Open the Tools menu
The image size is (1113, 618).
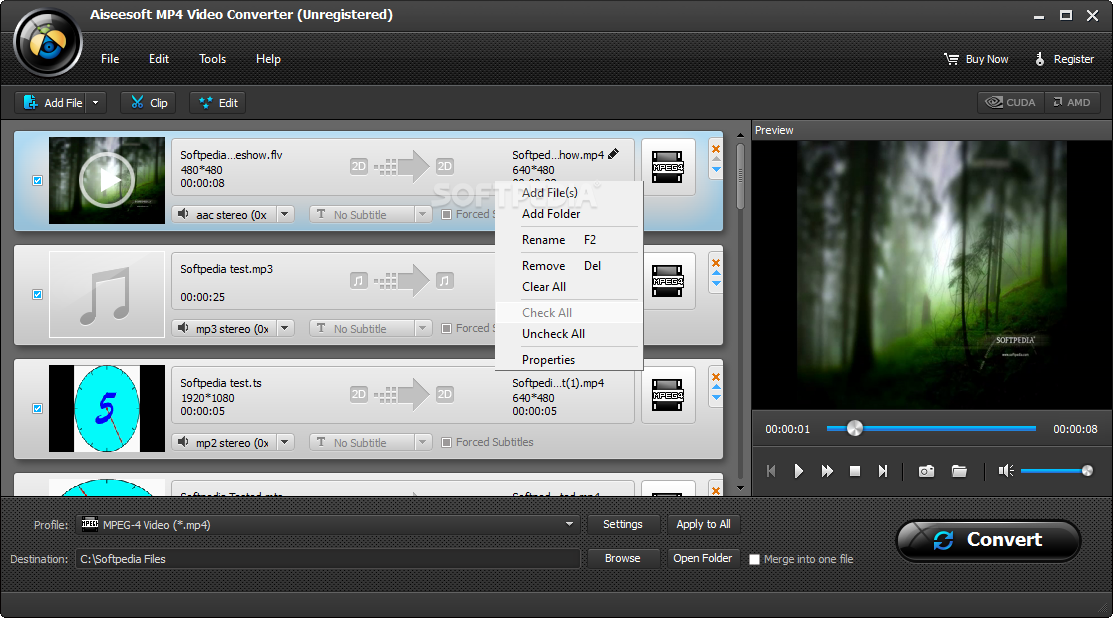click(212, 59)
